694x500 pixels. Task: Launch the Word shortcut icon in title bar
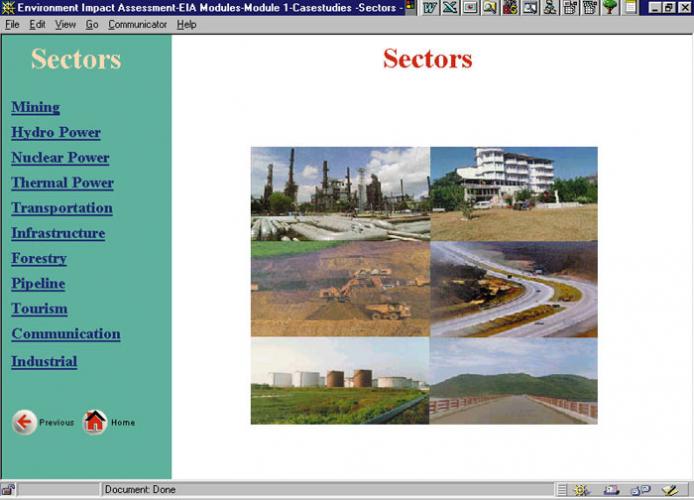coord(430,7)
